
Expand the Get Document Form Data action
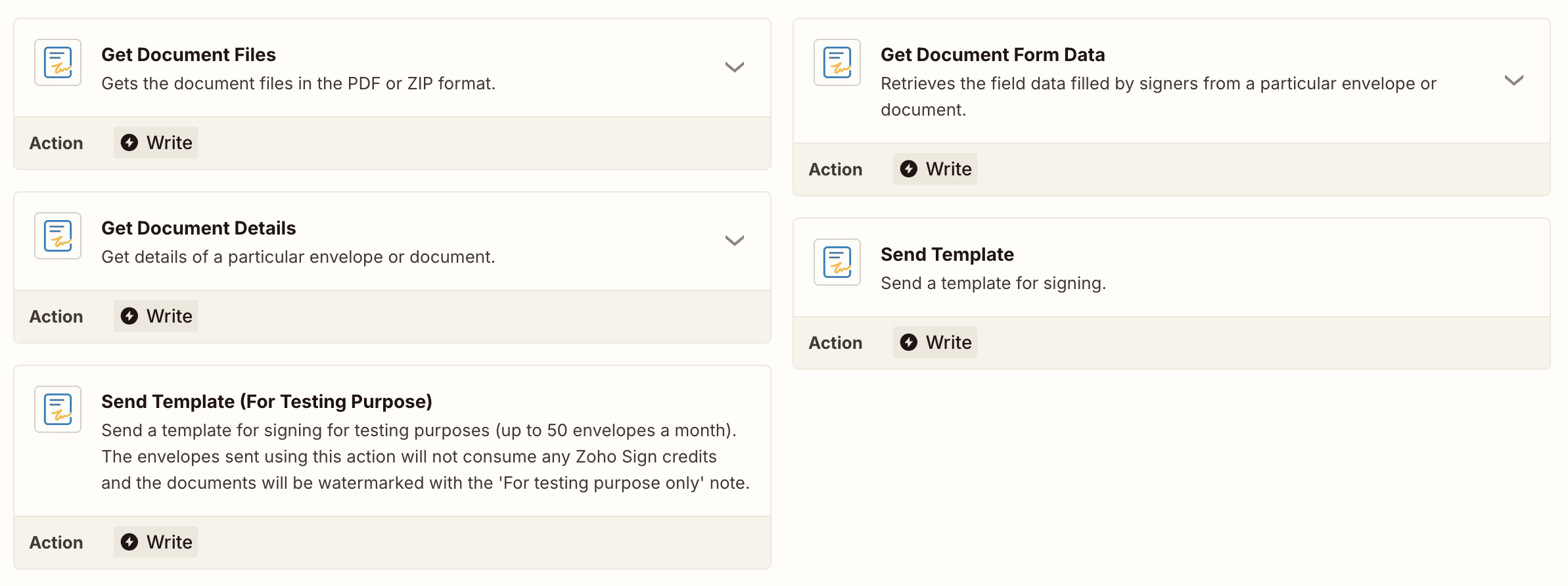point(1514,80)
